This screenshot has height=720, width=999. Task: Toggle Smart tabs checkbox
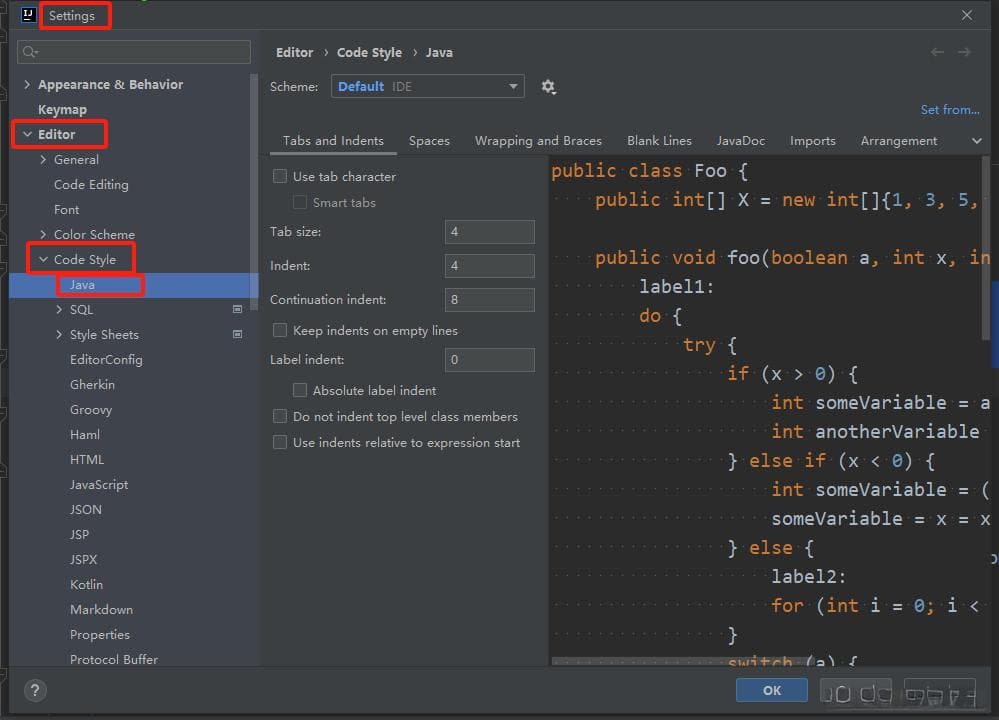pyautogui.click(x=299, y=202)
